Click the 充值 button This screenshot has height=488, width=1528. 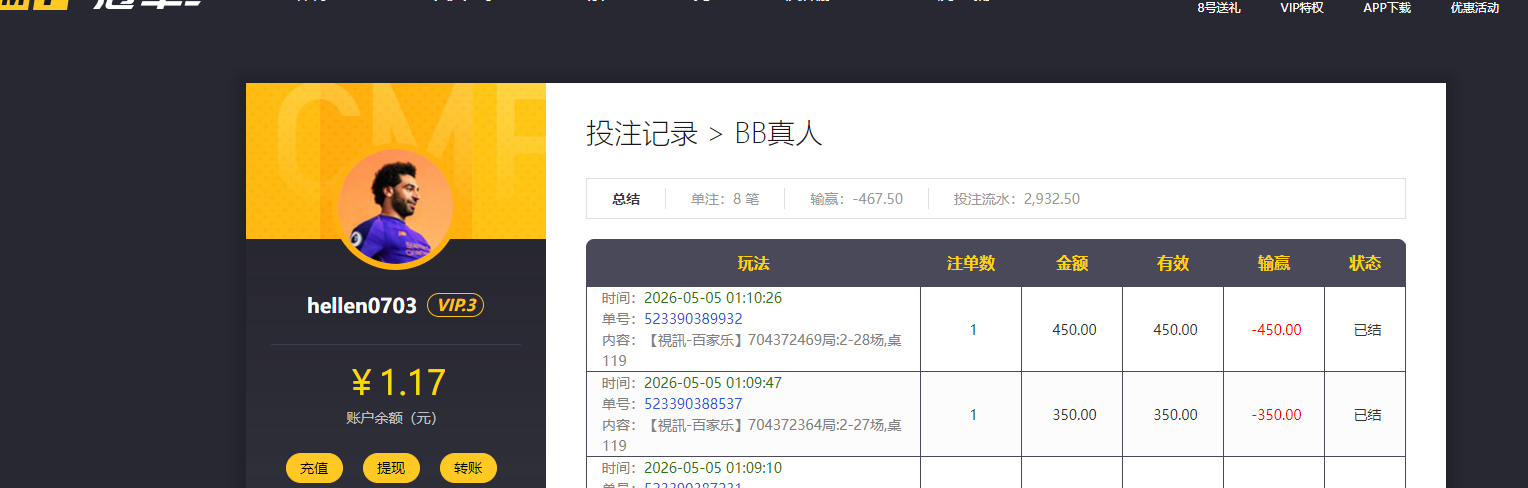(x=314, y=468)
